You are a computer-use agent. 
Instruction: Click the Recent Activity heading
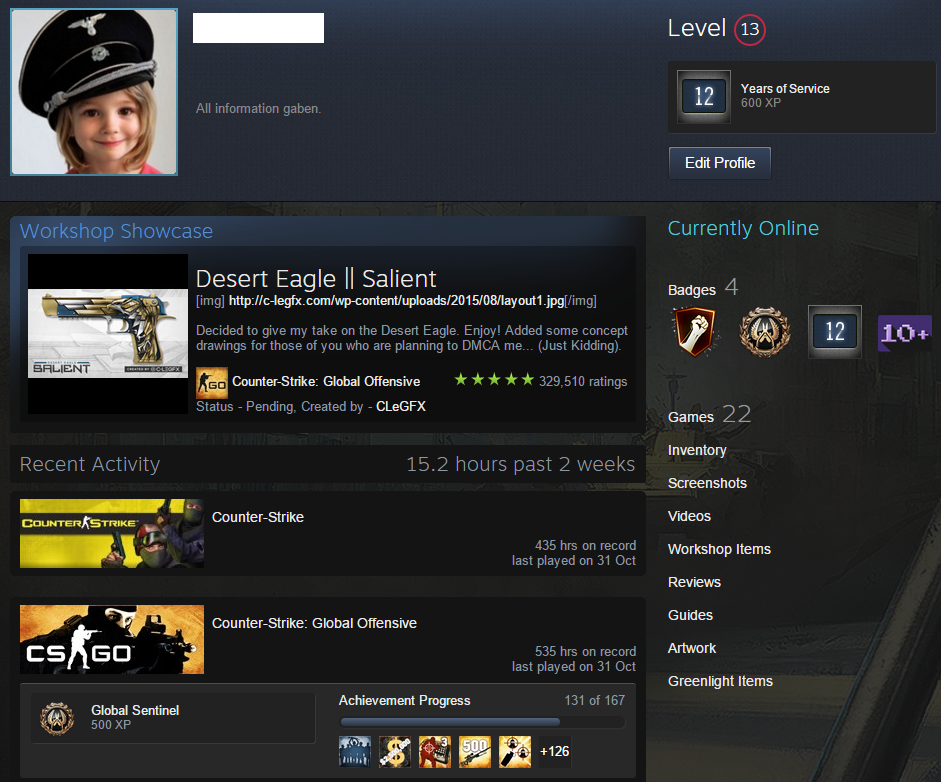90,464
